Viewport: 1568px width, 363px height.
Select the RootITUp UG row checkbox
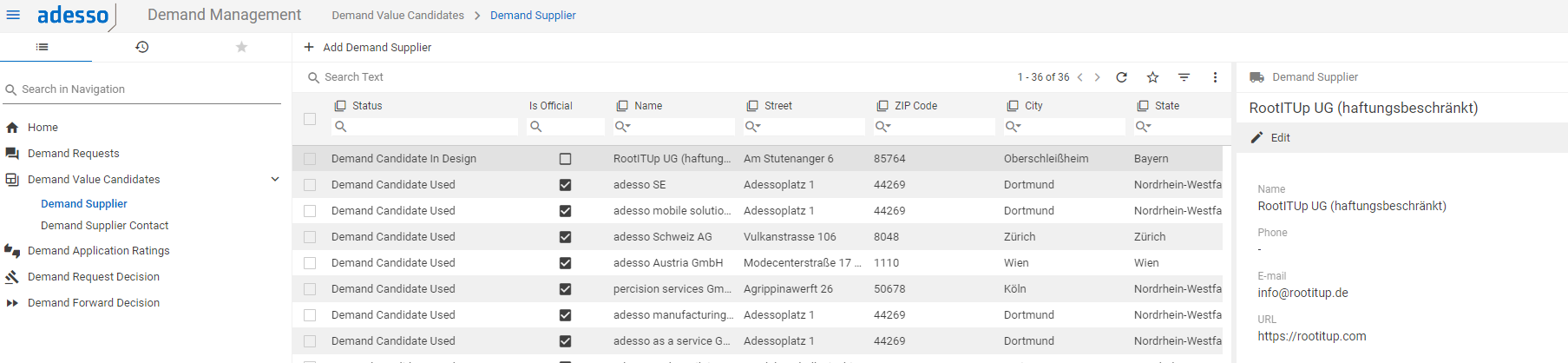pyautogui.click(x=310, y=159)
